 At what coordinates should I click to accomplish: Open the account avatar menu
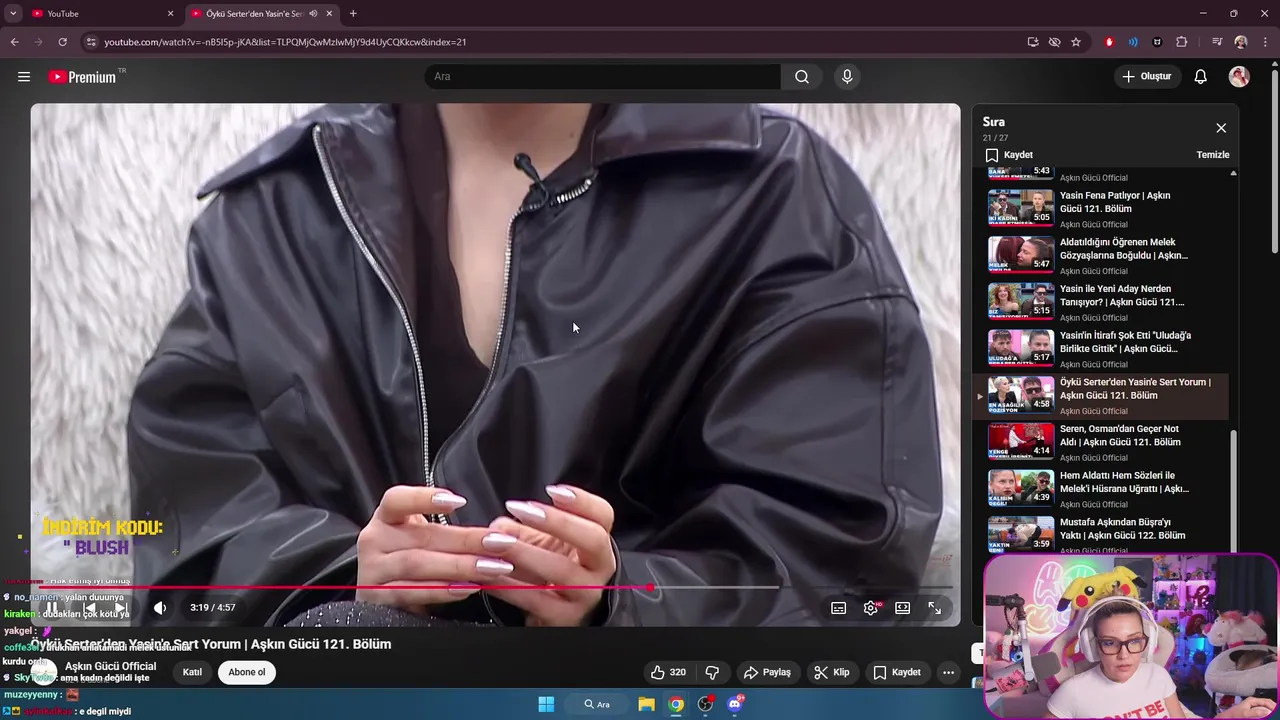1239,77
